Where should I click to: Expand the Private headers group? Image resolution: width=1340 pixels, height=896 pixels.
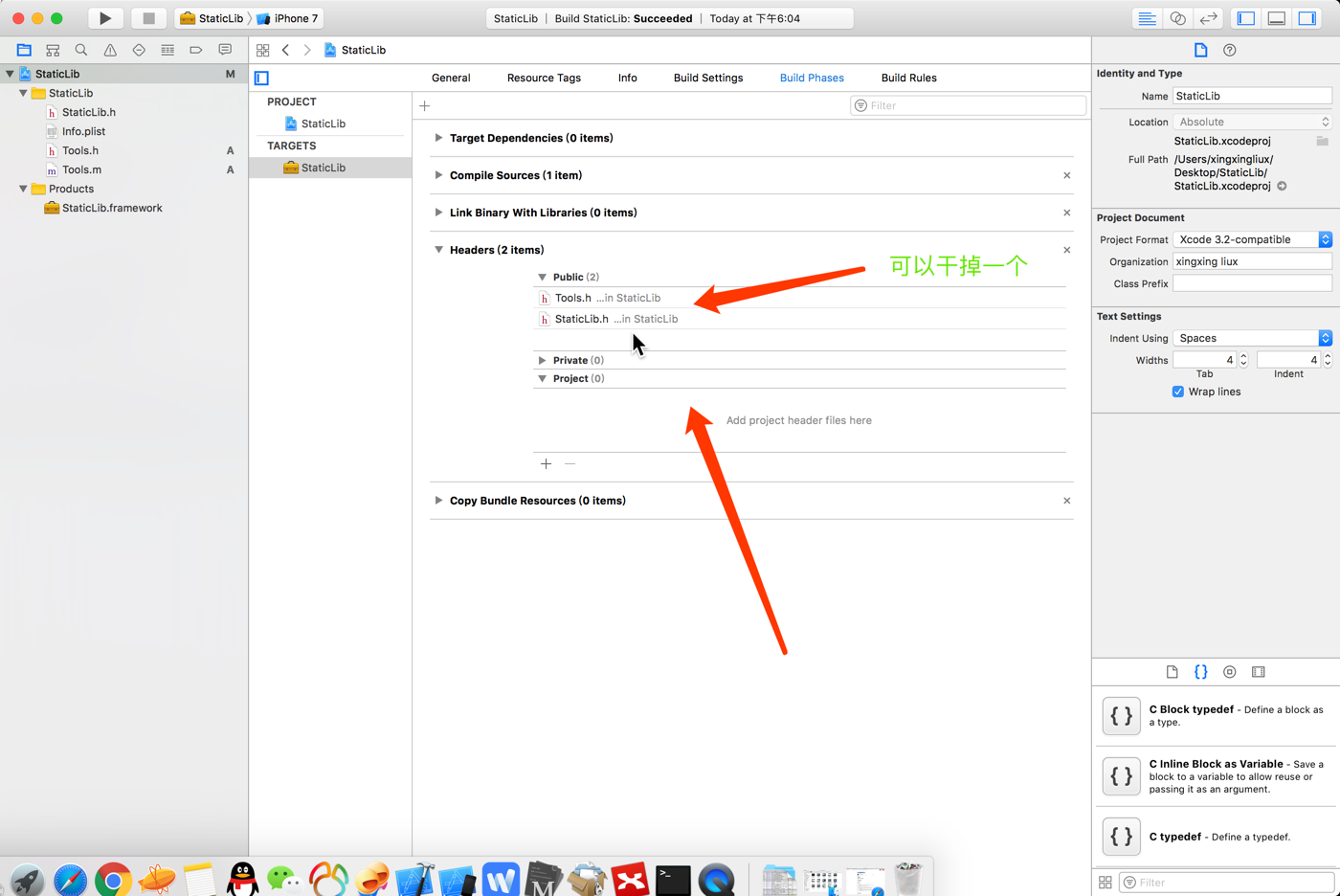(x=543, y=360)
